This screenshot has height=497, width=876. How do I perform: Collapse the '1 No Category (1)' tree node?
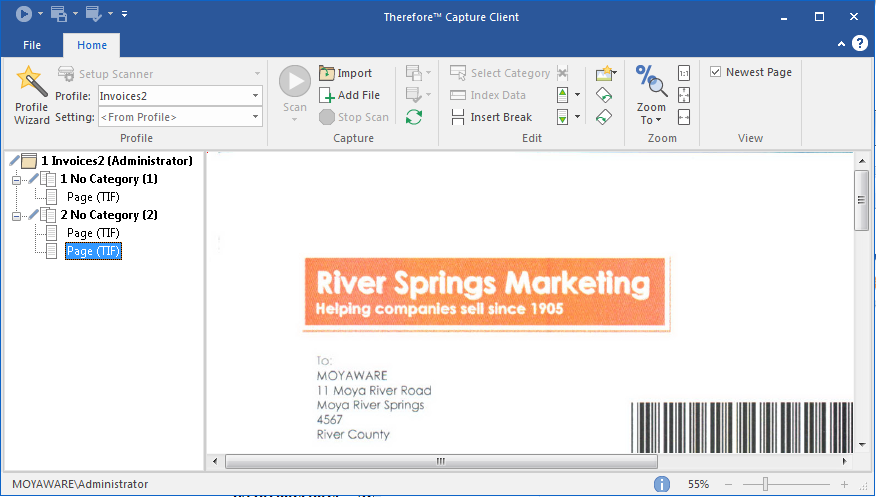click(x=16, y=179)
